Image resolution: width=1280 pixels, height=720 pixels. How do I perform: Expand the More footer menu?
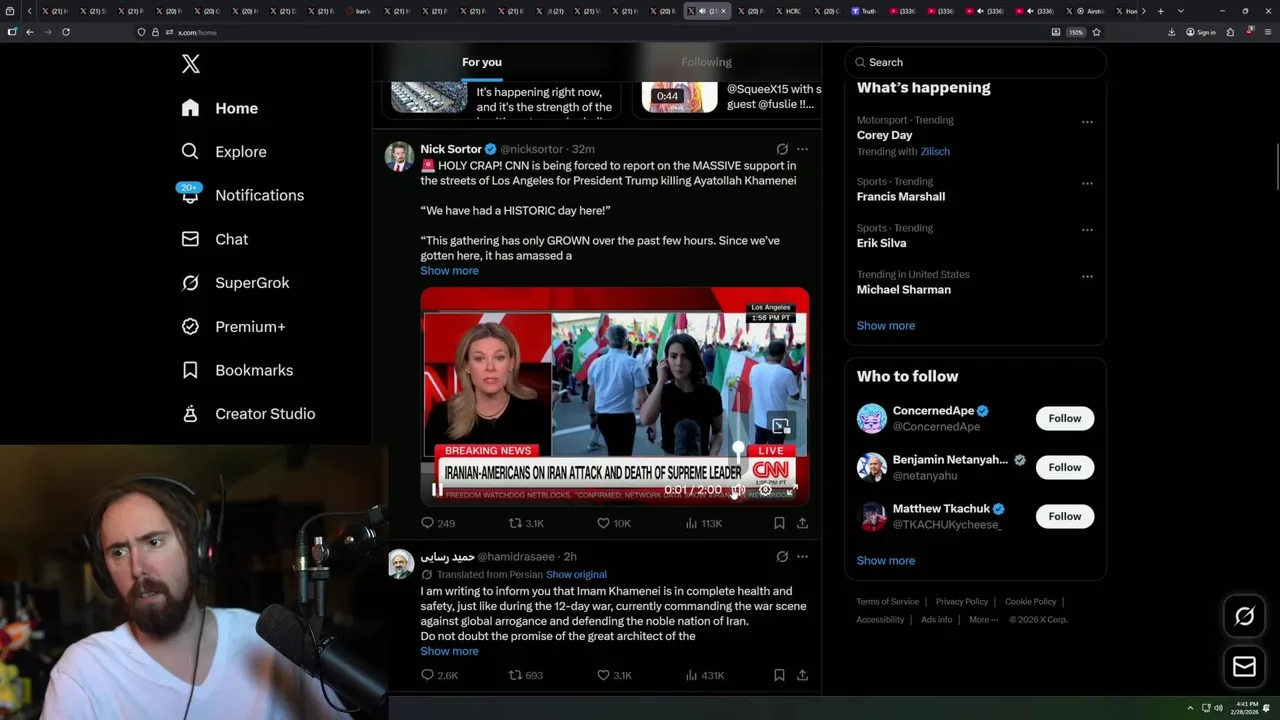[x=983, y=619]
